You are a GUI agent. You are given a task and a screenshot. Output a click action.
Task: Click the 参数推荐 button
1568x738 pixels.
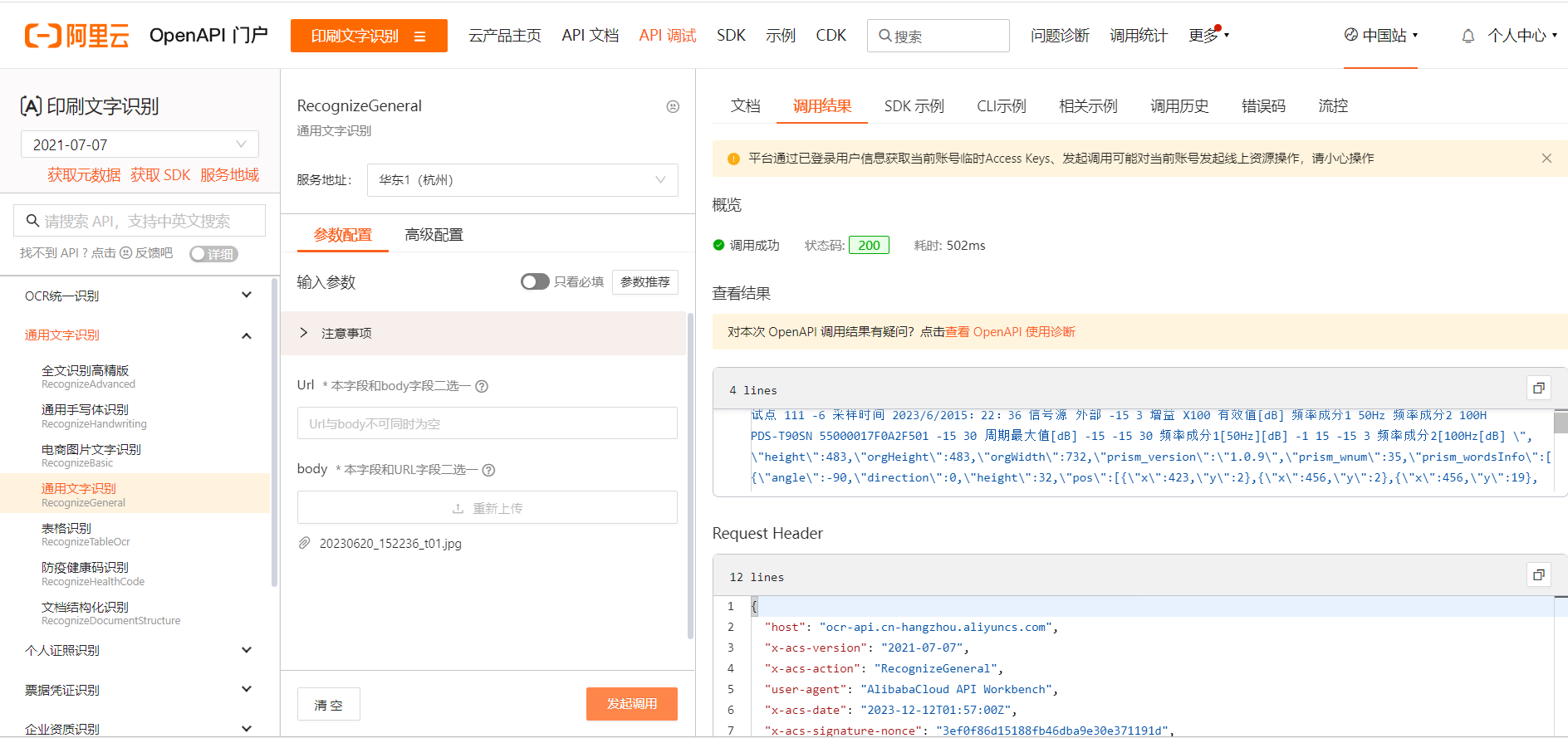click(645, 282)
